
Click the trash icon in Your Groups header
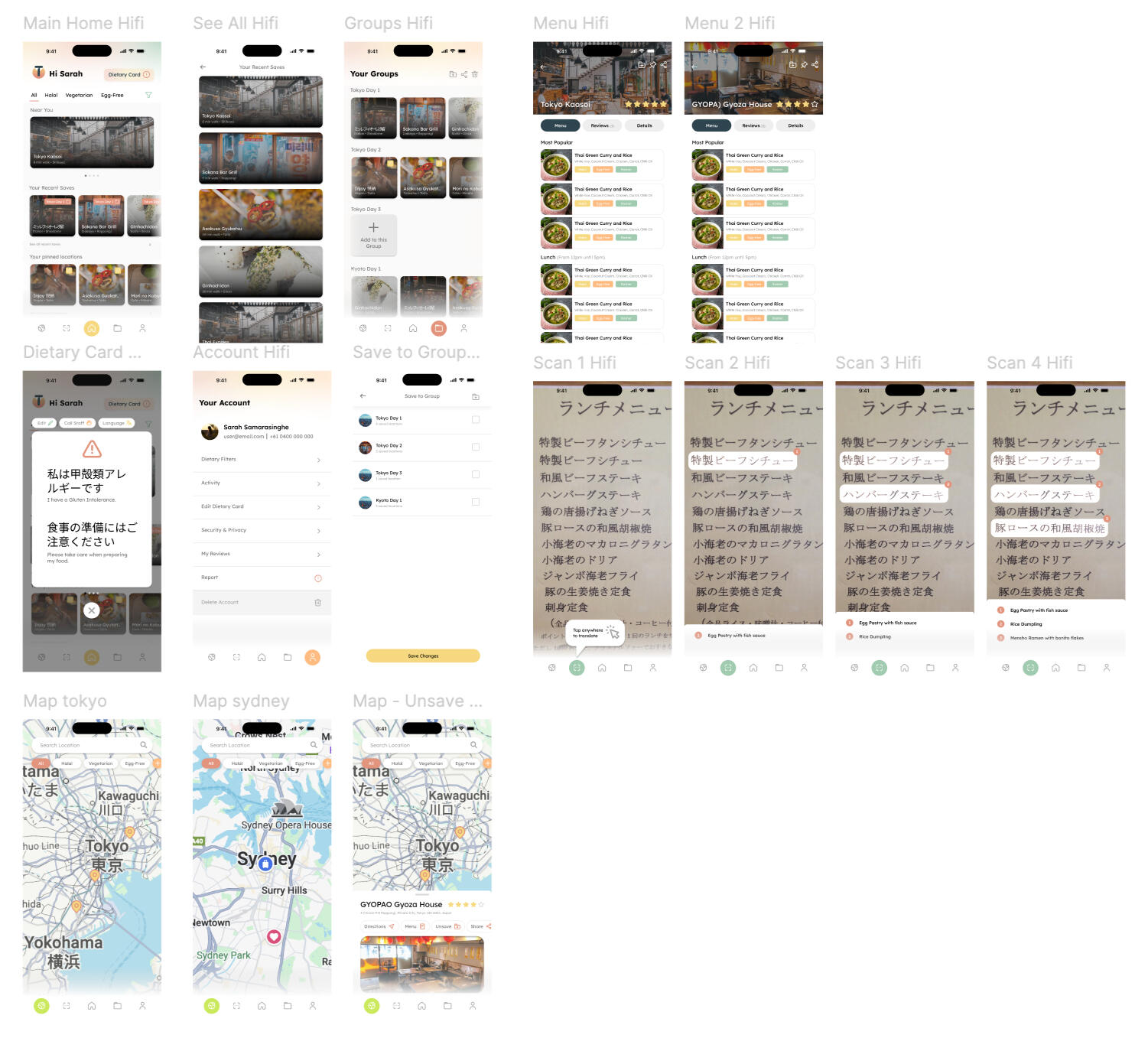click(475, 74)
